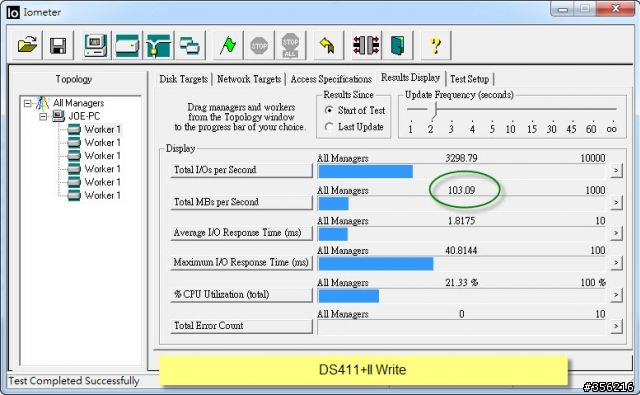Click the 21.33 % CPU value

(462, 282)
